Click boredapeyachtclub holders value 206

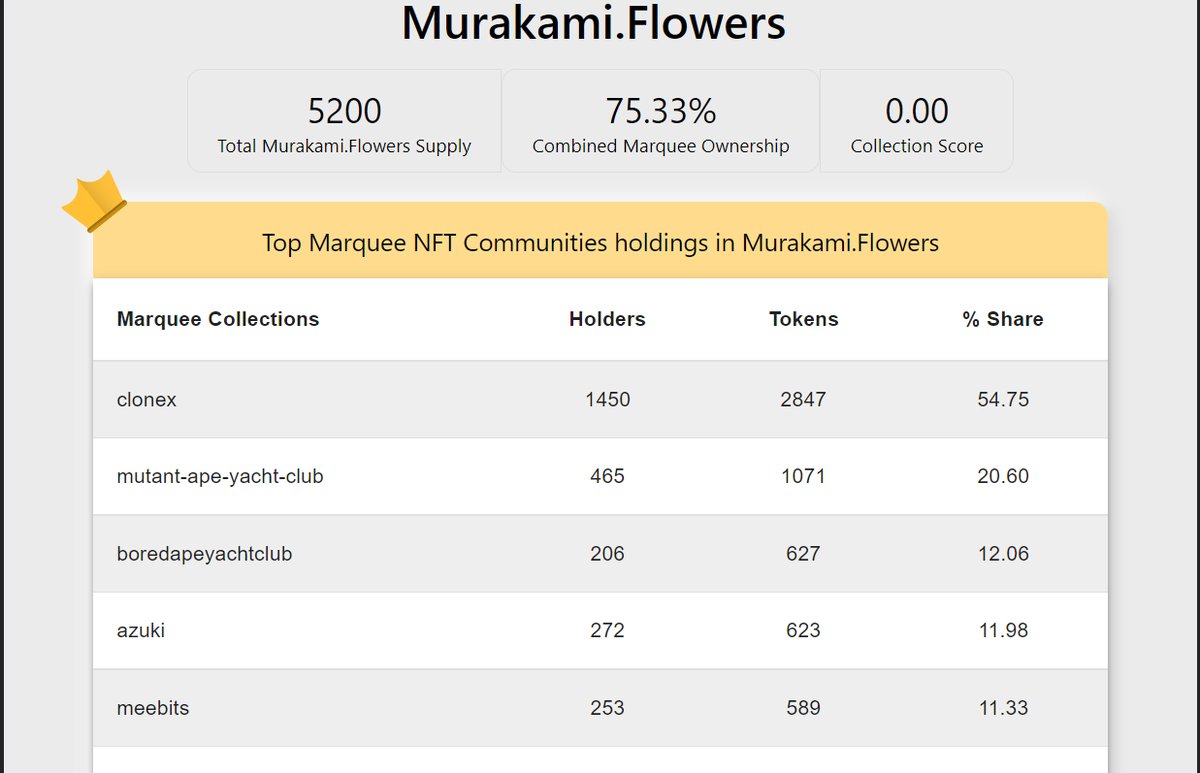[607, 554]
